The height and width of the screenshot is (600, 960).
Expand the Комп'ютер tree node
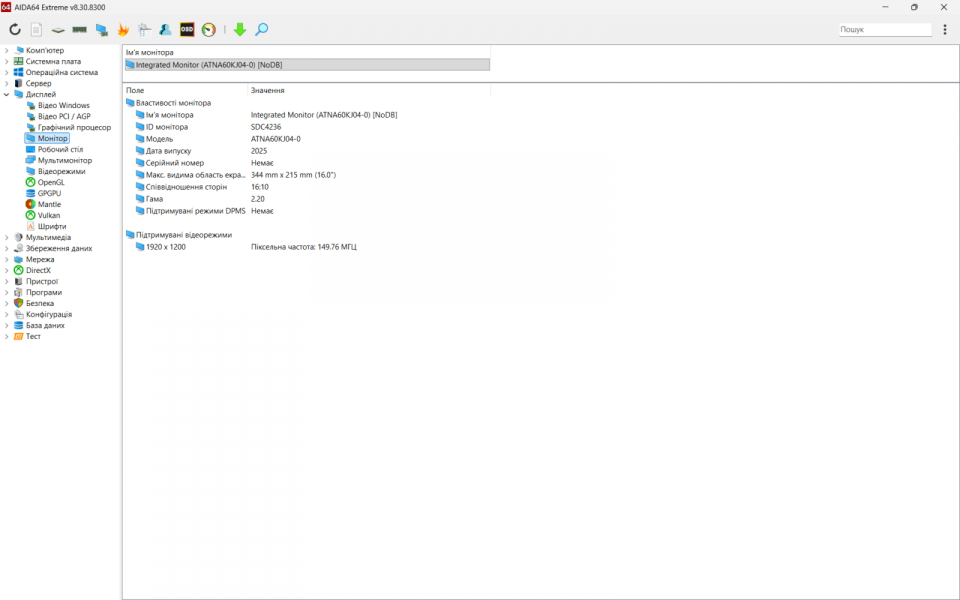click(6, 50)
